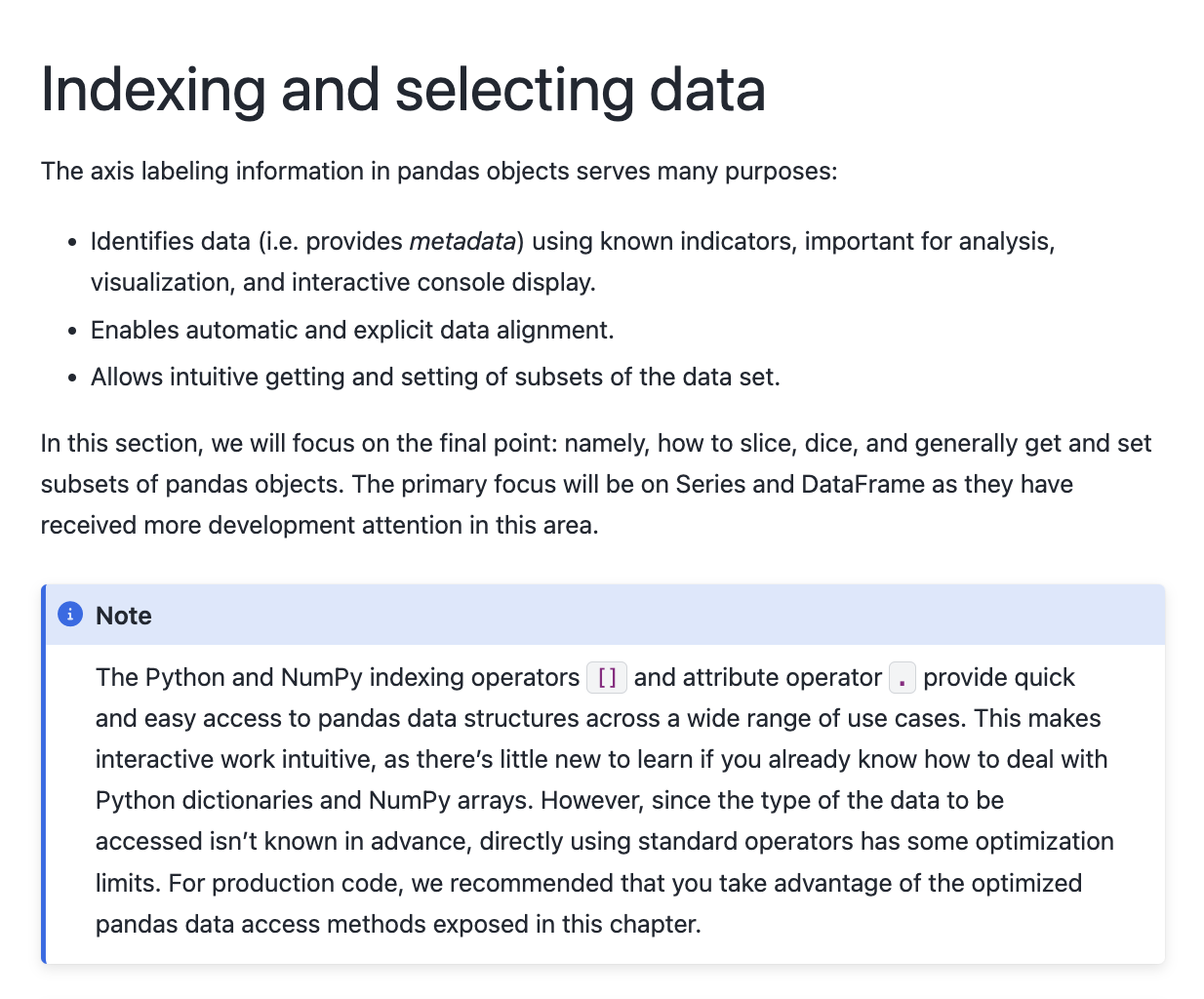Click the "Identifies data" bullet text
This screenshot has width=1204, height=999.
coord(172,241)
